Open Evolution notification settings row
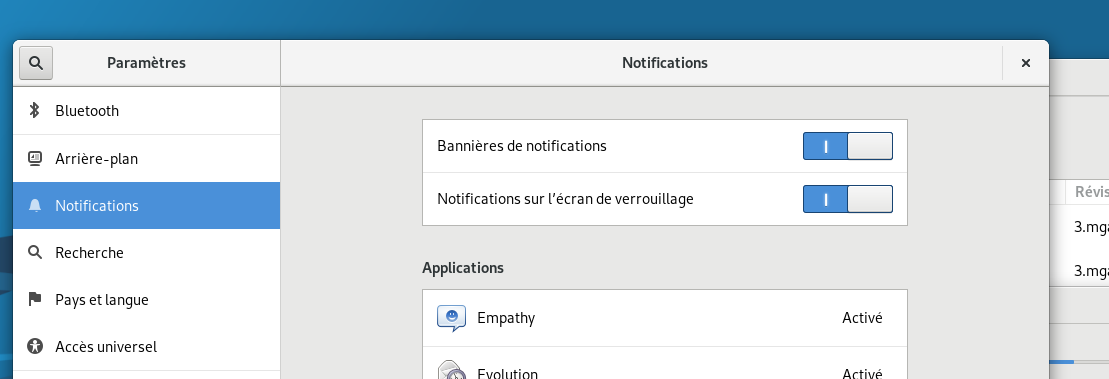 (x=664, y=363)
